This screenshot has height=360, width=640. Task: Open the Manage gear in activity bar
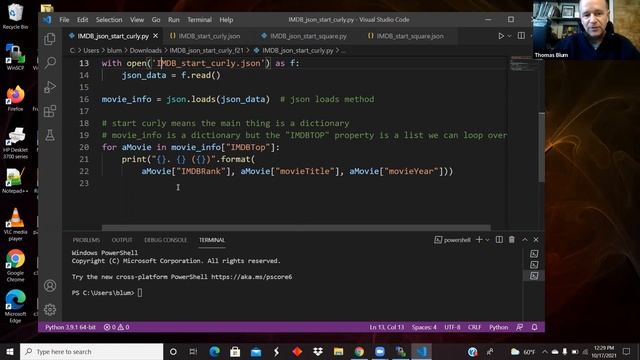click(50, 309)
